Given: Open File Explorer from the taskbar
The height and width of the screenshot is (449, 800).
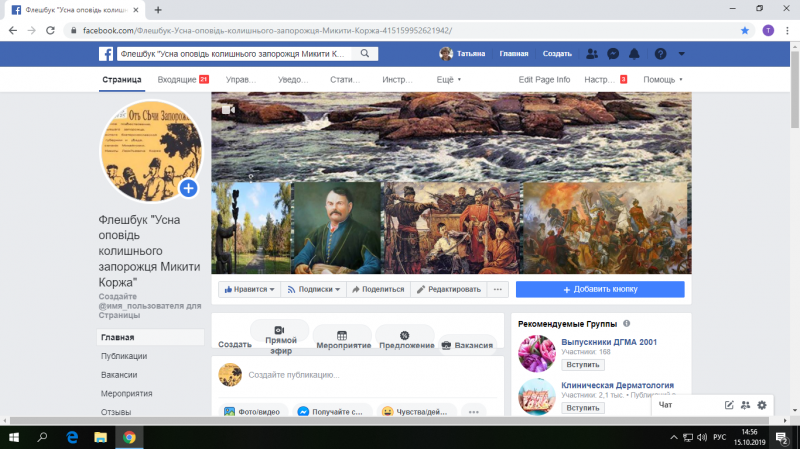Looking at the screenshot, I should pyautogui.click(x=101, y=437).
